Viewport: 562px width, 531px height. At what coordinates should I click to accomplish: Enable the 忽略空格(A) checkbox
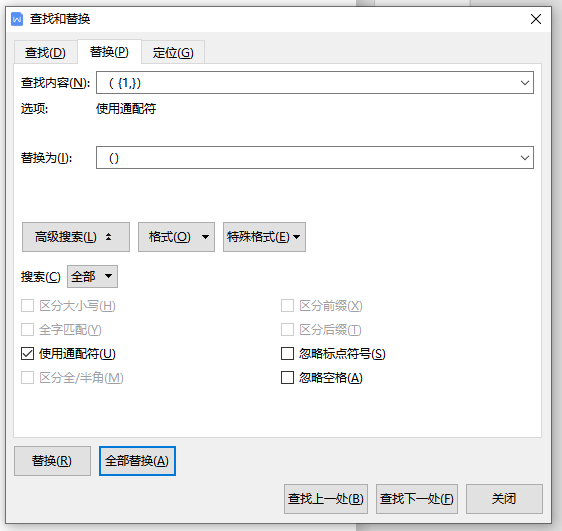tap(287, 378)
